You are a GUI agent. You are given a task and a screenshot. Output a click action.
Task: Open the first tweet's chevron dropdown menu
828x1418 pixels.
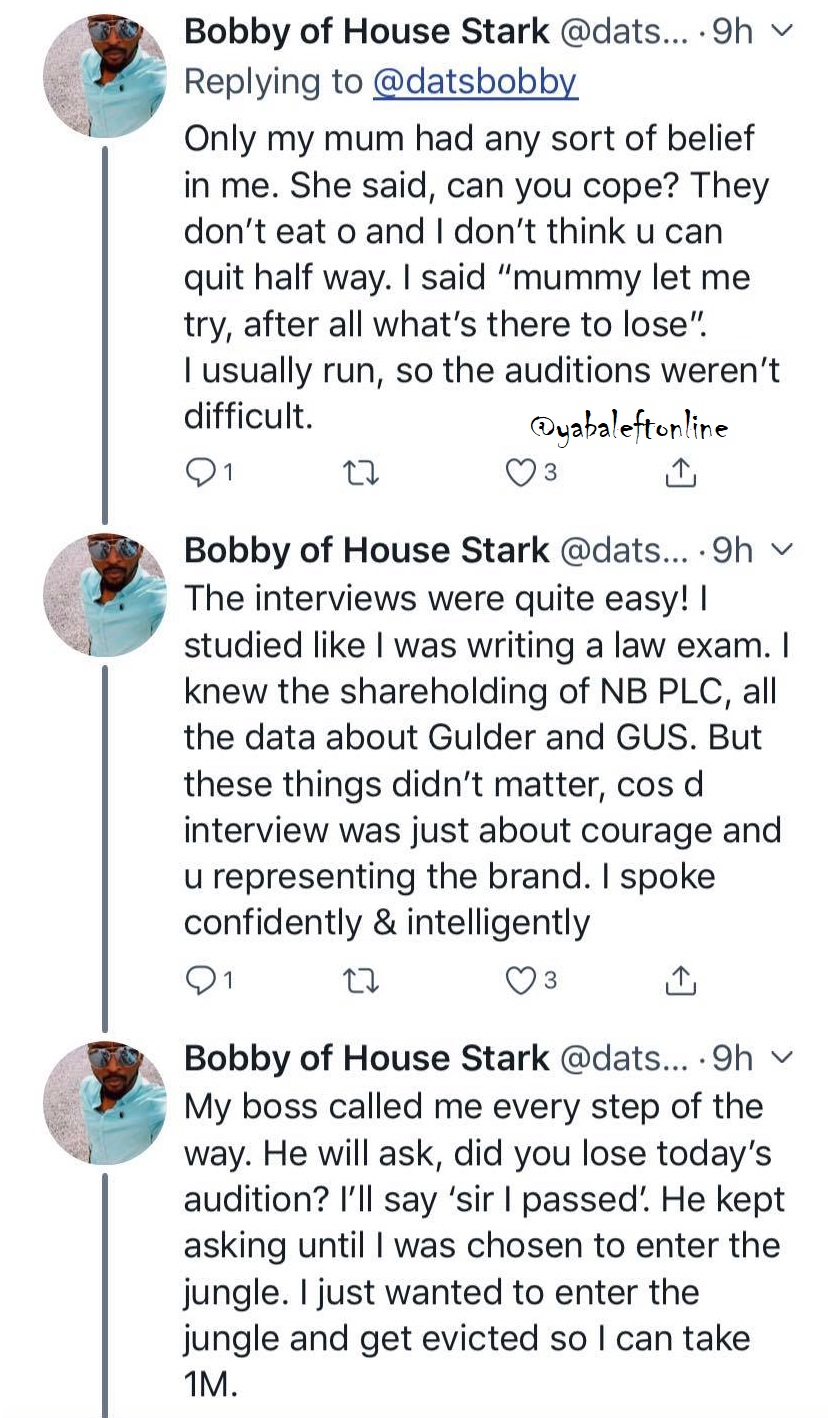pyautogui.click(x=785, y=33)
